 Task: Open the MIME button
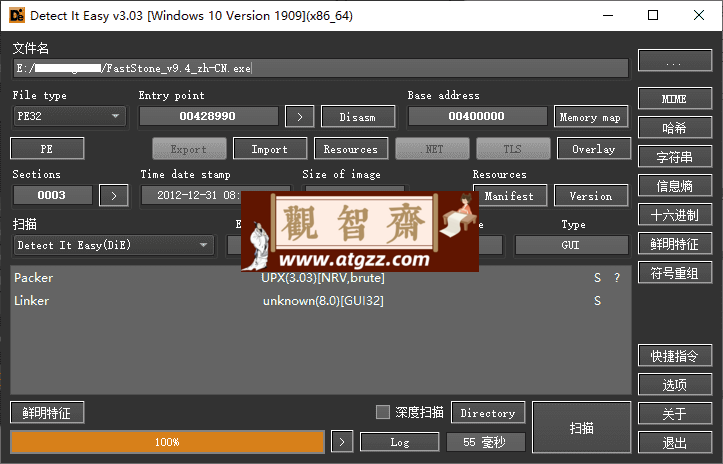(675, 99)
